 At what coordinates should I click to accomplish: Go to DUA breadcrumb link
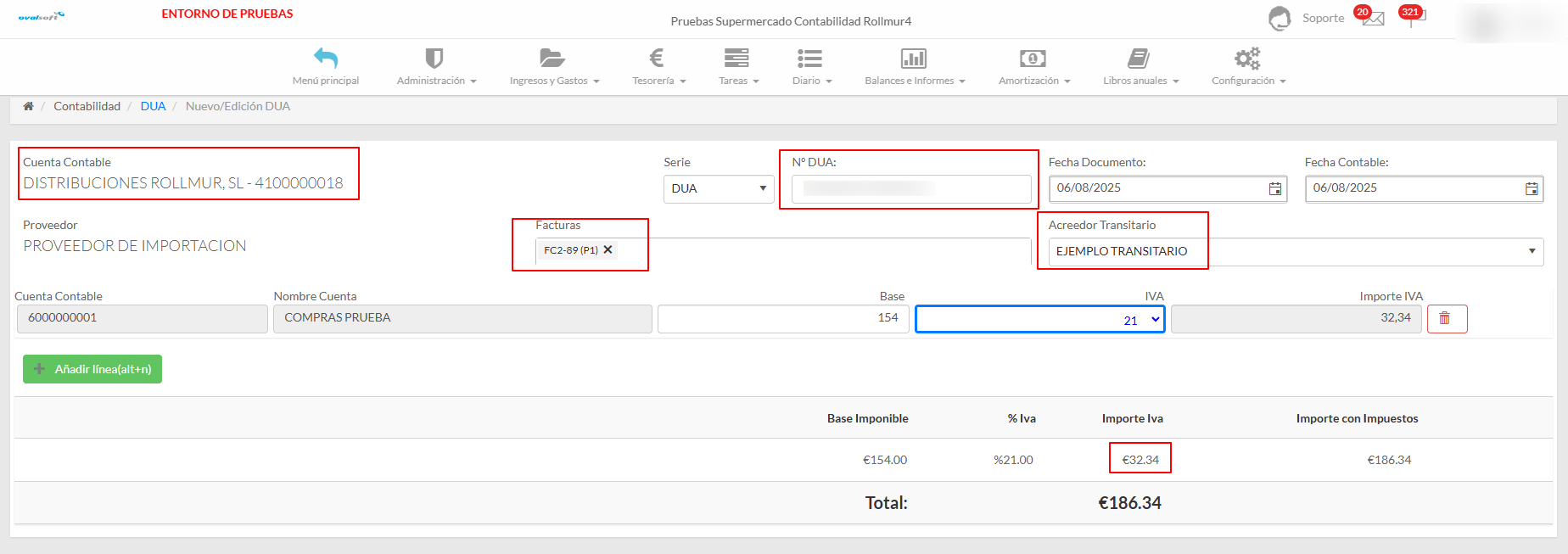tap(153, 106)
